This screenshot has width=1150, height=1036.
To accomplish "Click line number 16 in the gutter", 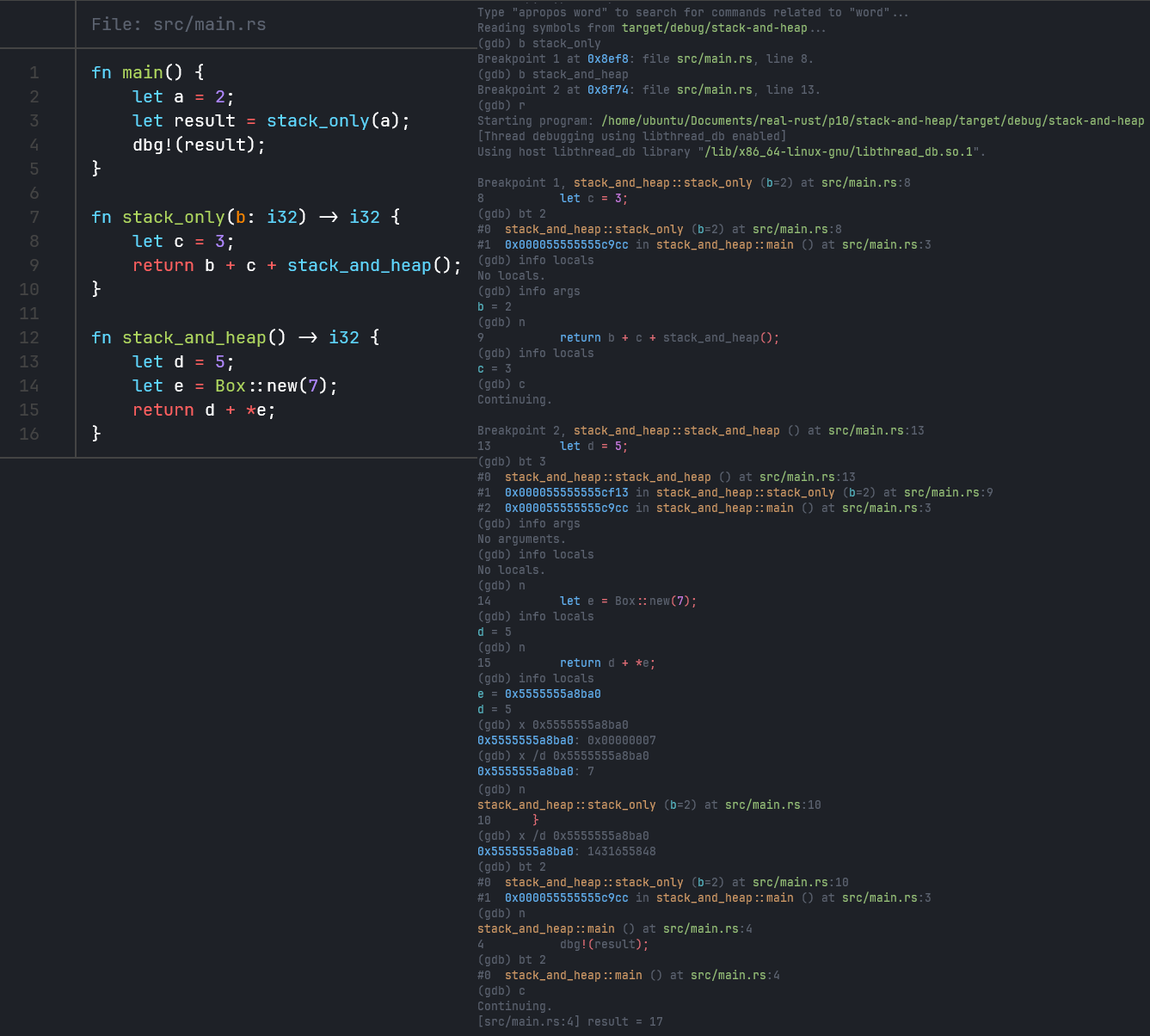I will tap(29, 434).
